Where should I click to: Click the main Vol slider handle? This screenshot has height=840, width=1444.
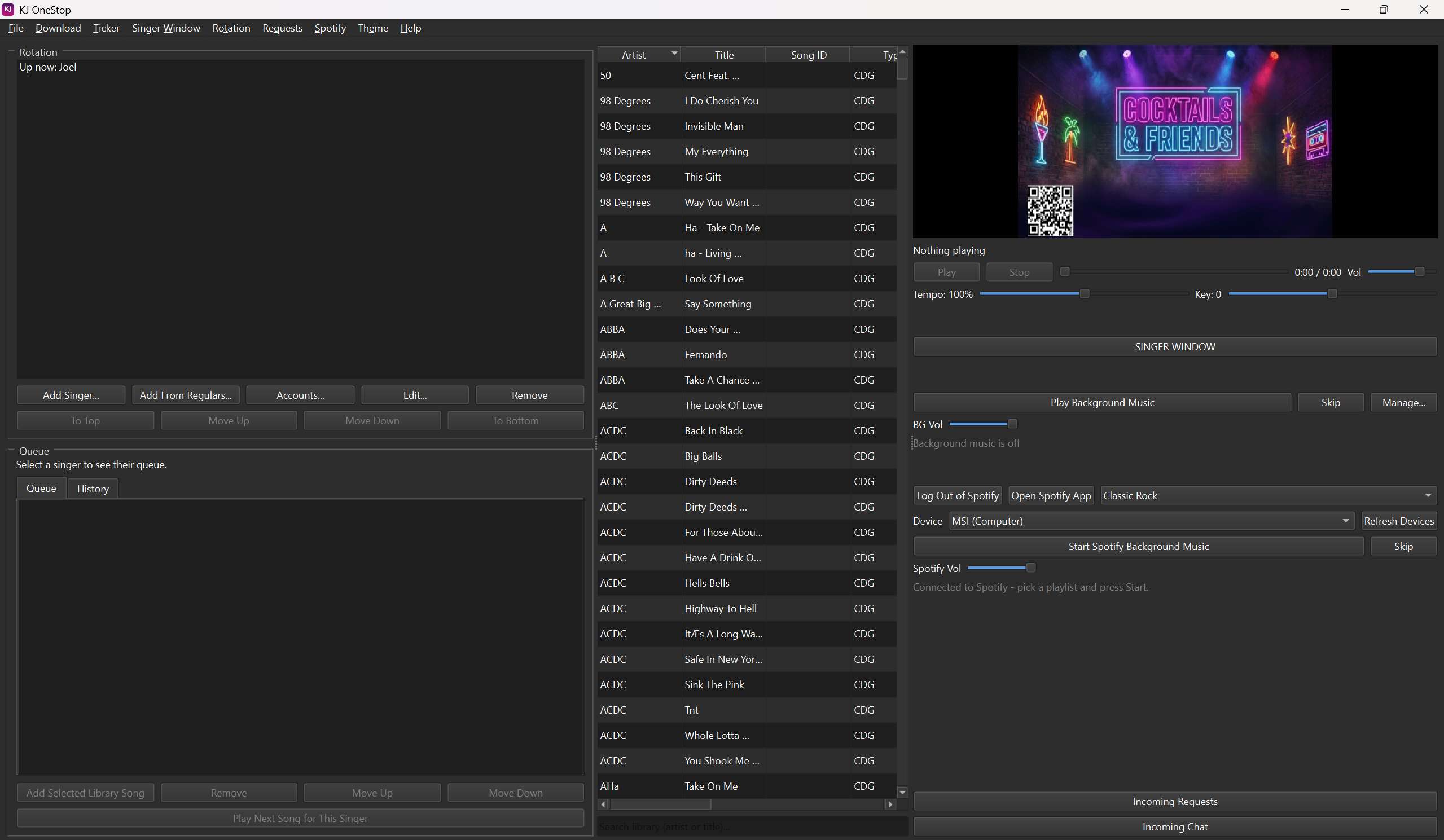pos(1420,271)
